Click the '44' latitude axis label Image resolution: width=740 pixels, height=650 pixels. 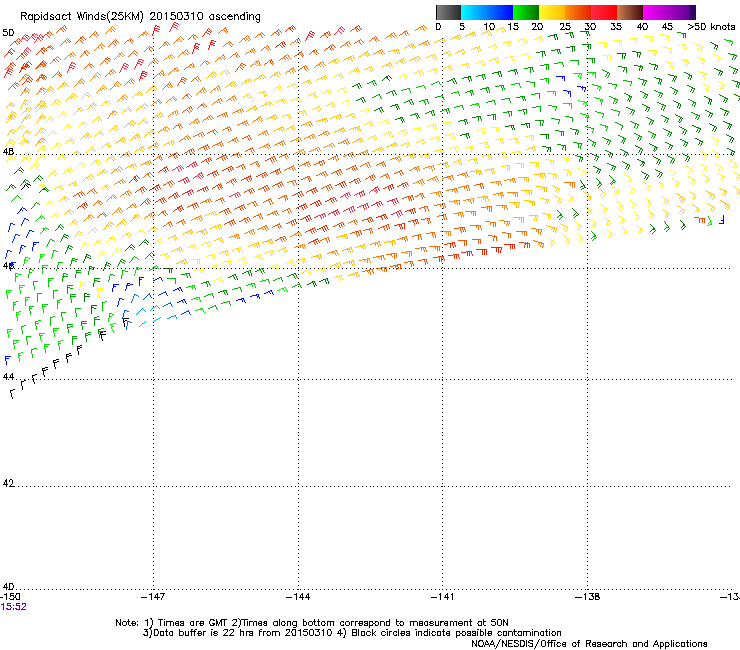tap(8, 377)
